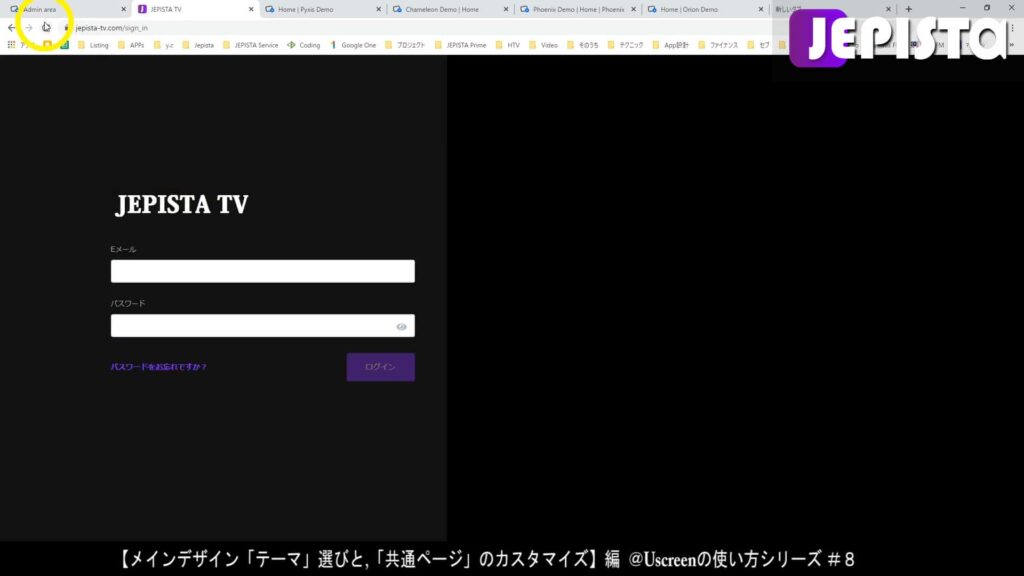The width and height of the screenshot is (1024, 576).
Task: Click the JEPISTA TV logo heading
Action: [182, 204]
